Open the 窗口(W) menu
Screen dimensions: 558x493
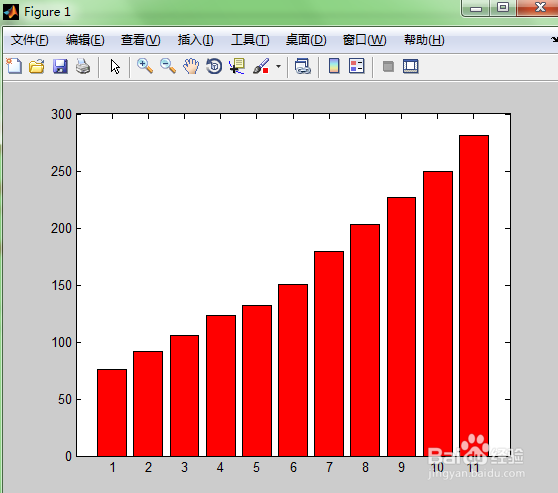pyautogui.click(x=364, y=40)
